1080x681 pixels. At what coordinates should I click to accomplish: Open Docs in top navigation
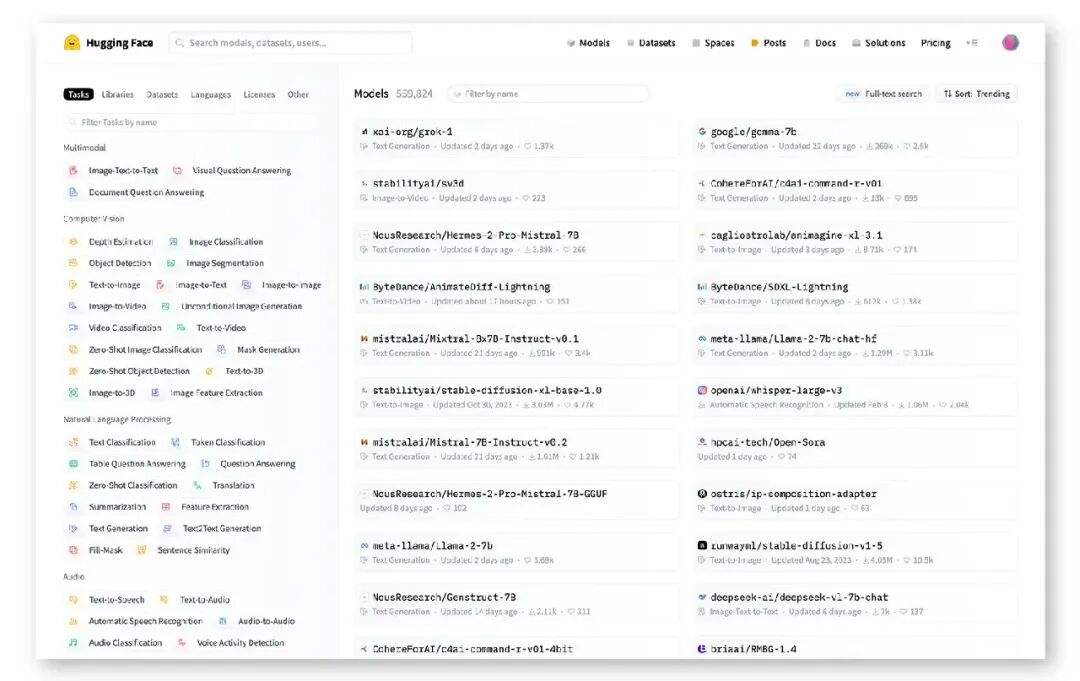819,43
